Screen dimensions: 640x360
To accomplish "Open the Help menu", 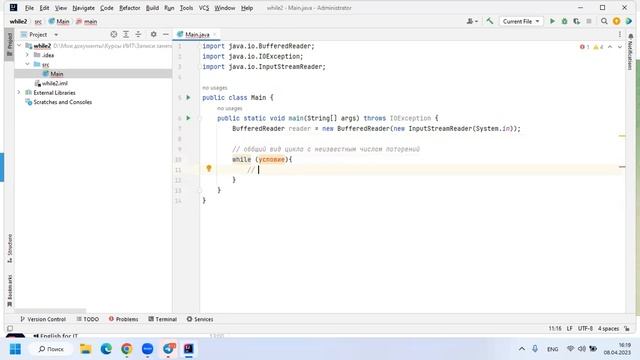I will 247,8.
